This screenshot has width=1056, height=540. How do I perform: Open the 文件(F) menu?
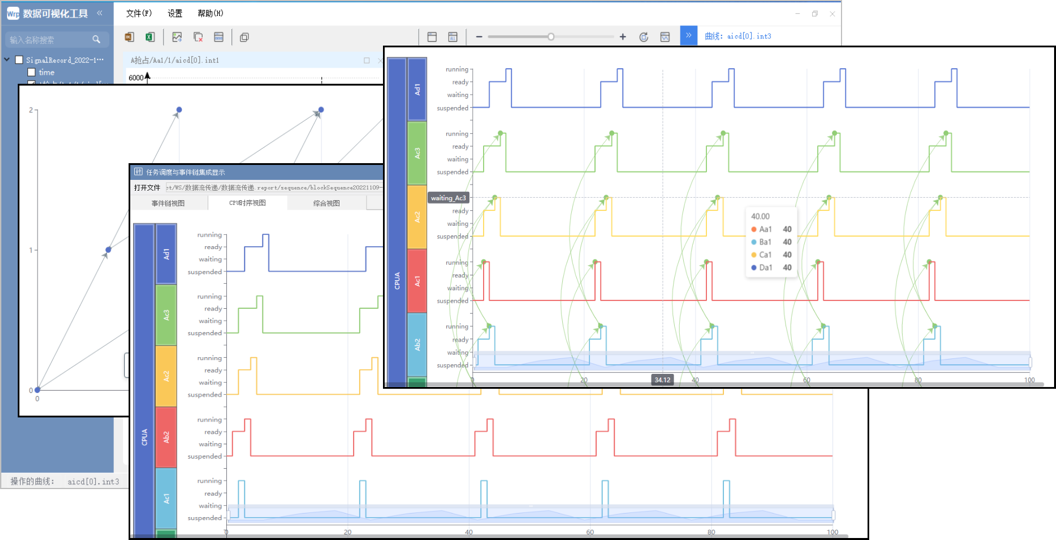(139, 14)
